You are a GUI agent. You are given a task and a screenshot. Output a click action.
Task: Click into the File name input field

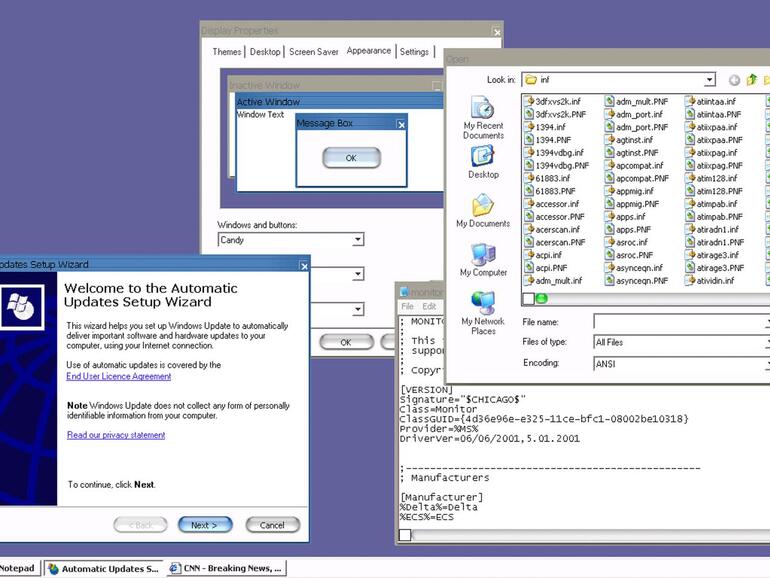click(x=682, y=322)
